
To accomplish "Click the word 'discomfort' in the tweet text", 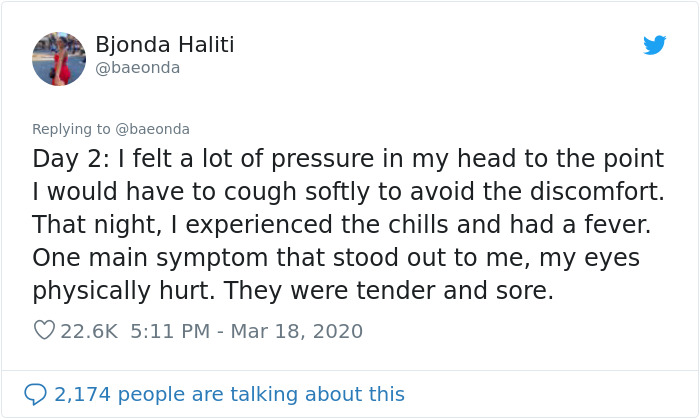I will pos(595,191).
